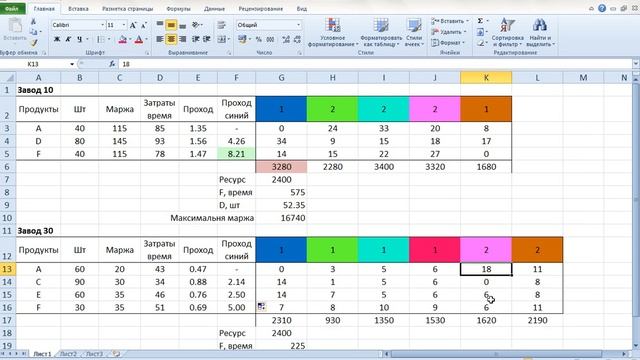Viewport: 640px width, 360px height.
Task: Click increase indent icon
Action: (x=207, y=39)
